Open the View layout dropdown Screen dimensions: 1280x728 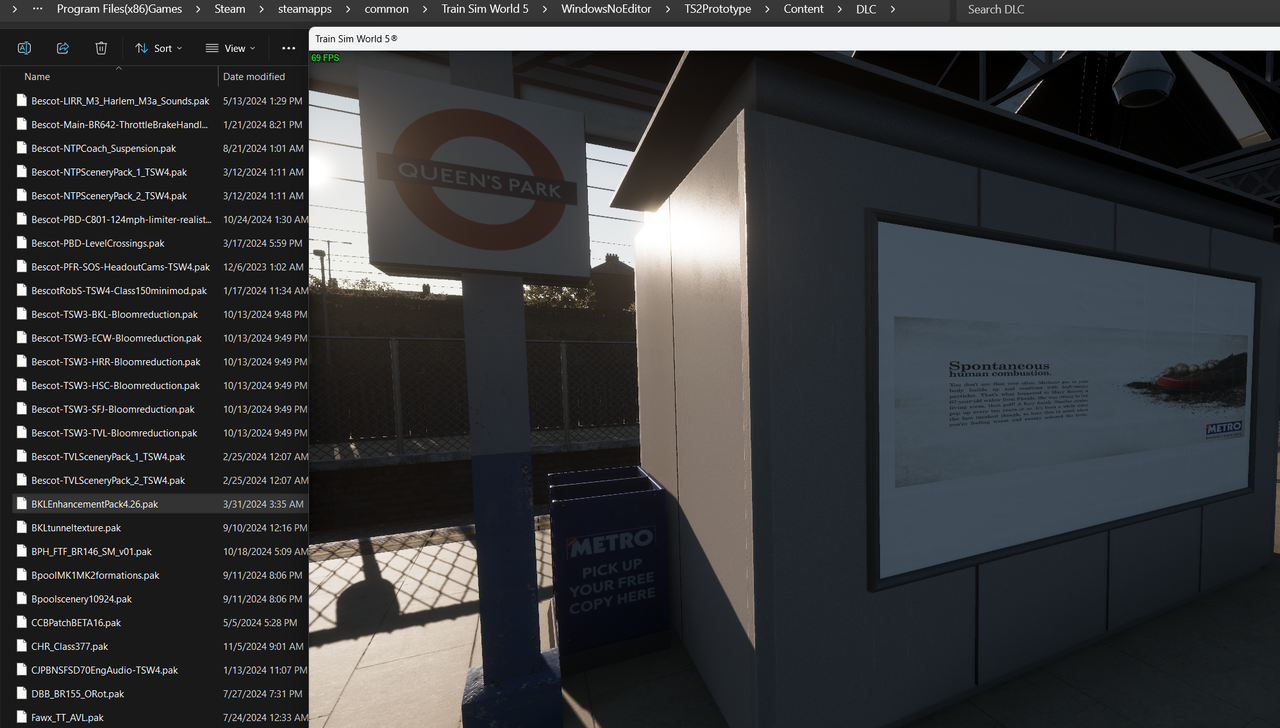tap(231, 48)
